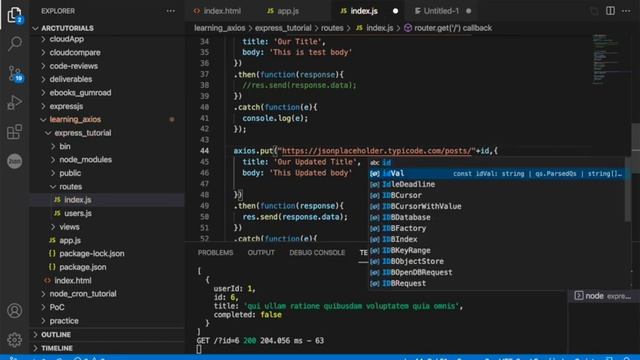Image resolution: width=640 pixels, height=360 pixels.
Task: Select the IDBFactory suggestion
Action: pos(496,229)
